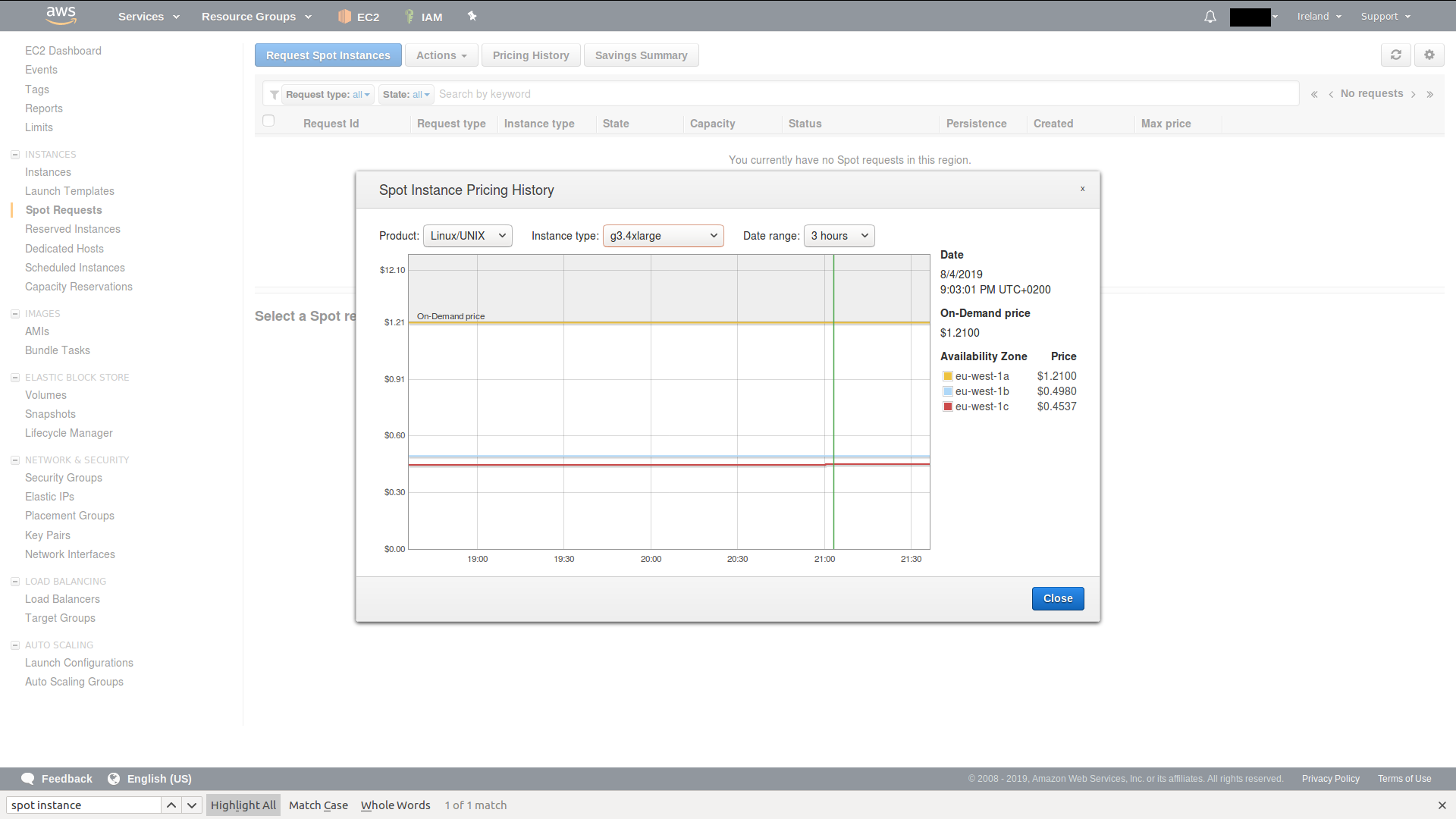1456x819 pixels.
Task: Click the Request Spot Instances button
Action: 328,55
